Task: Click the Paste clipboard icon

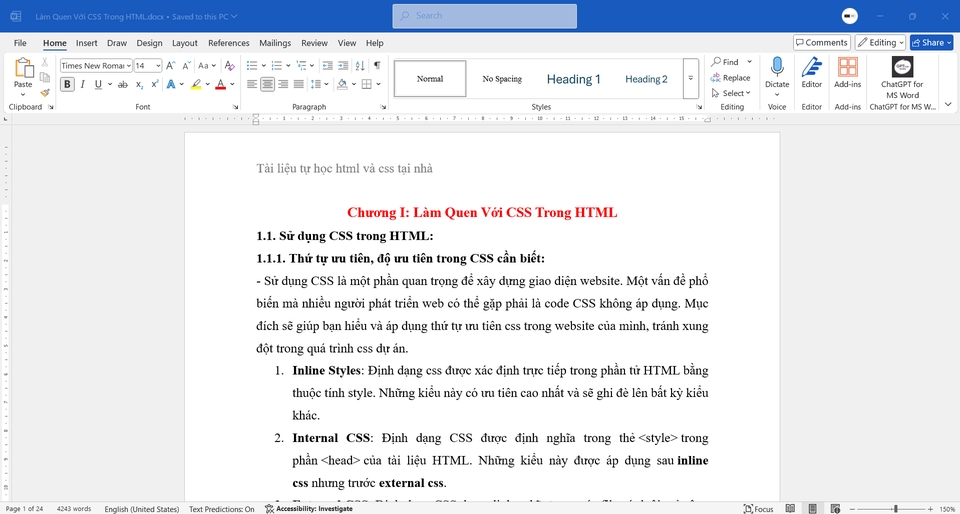Action: [x=23, y=69]
